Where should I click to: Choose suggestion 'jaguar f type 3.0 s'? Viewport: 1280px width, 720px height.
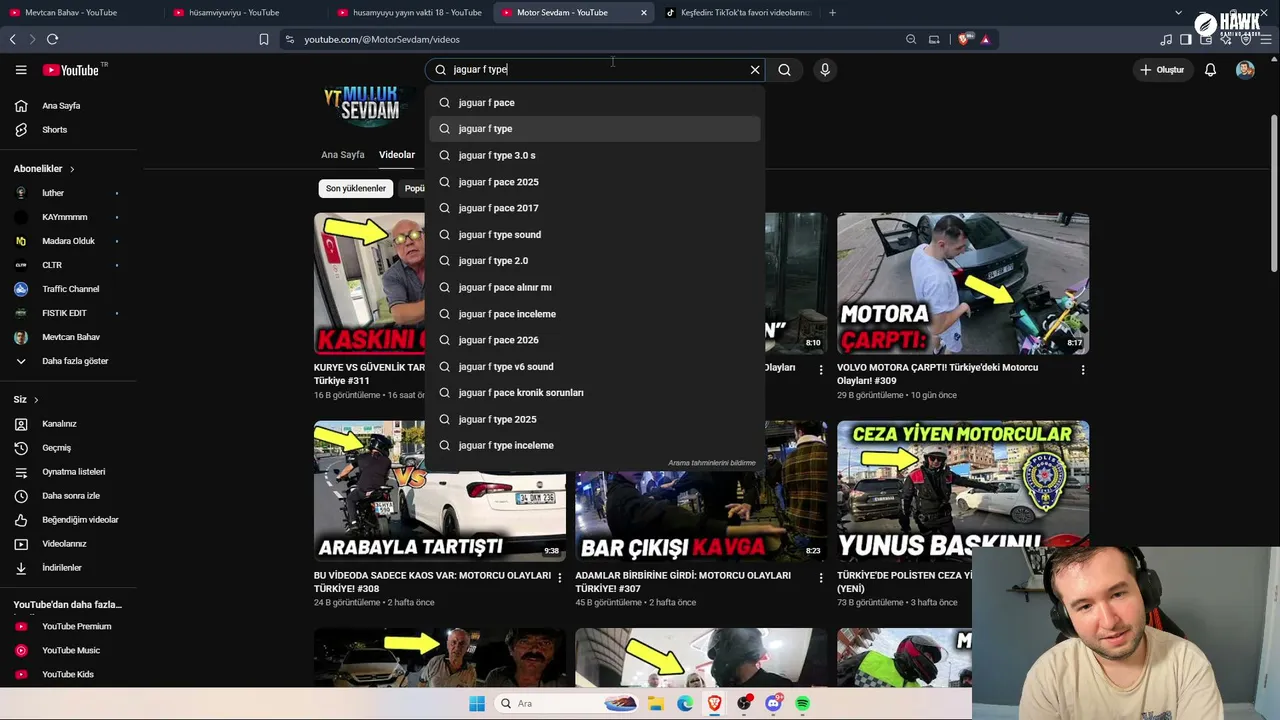tap(595, 156)
